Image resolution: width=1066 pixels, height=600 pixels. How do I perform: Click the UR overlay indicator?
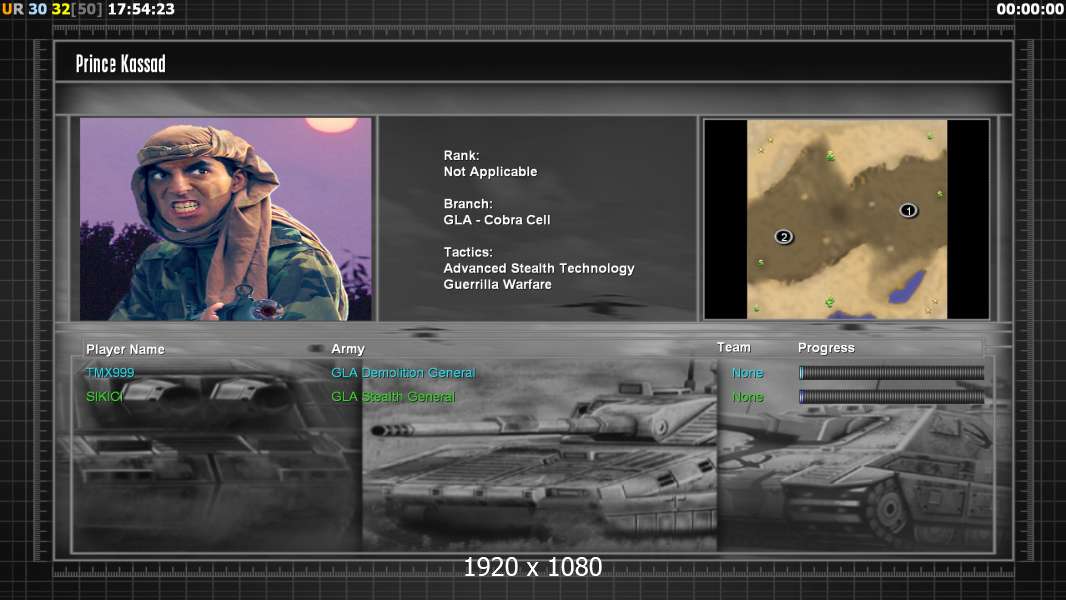pyautogui.click(x=12, y=9)
